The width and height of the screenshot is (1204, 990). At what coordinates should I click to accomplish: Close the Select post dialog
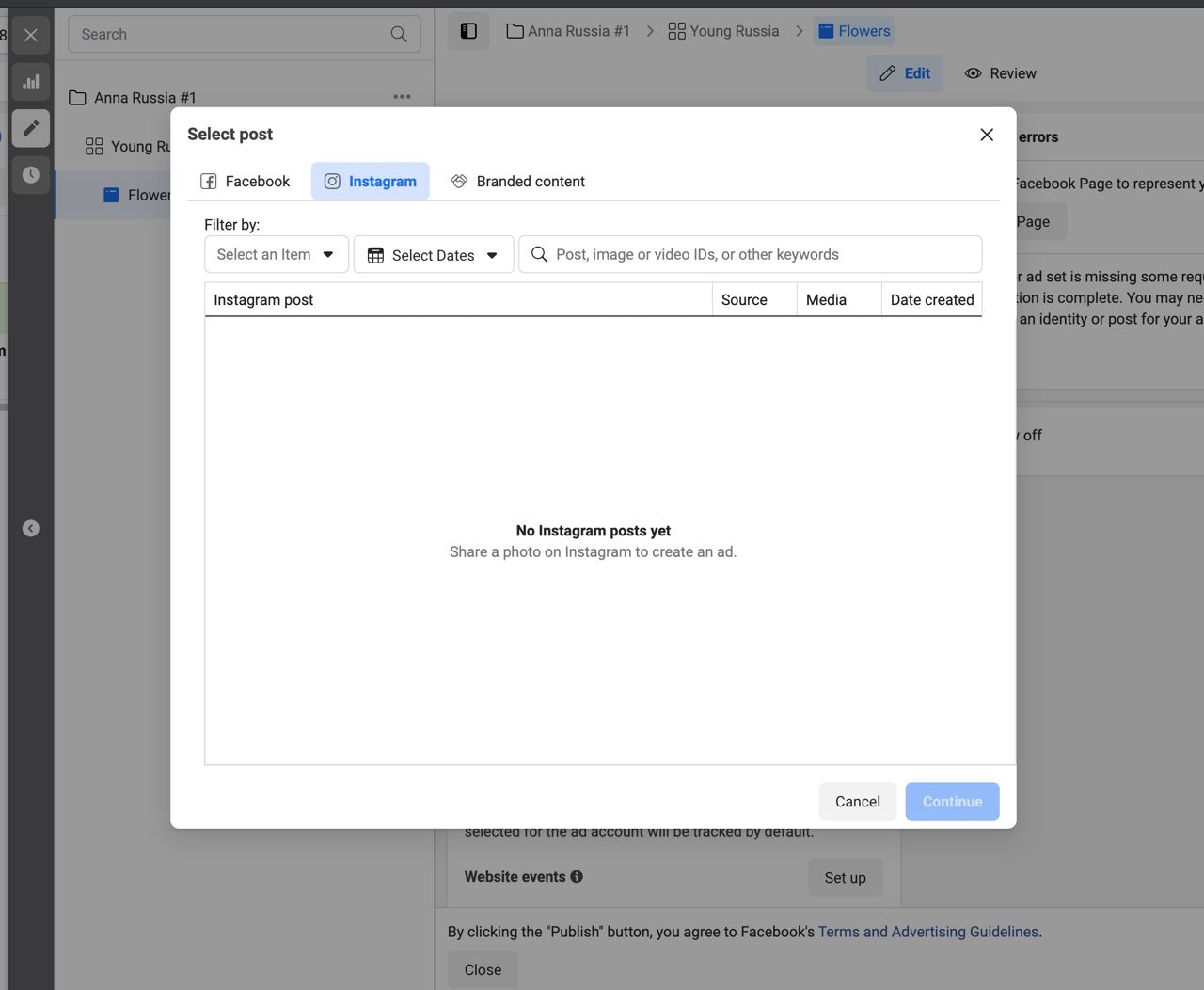tap(987, 135)
